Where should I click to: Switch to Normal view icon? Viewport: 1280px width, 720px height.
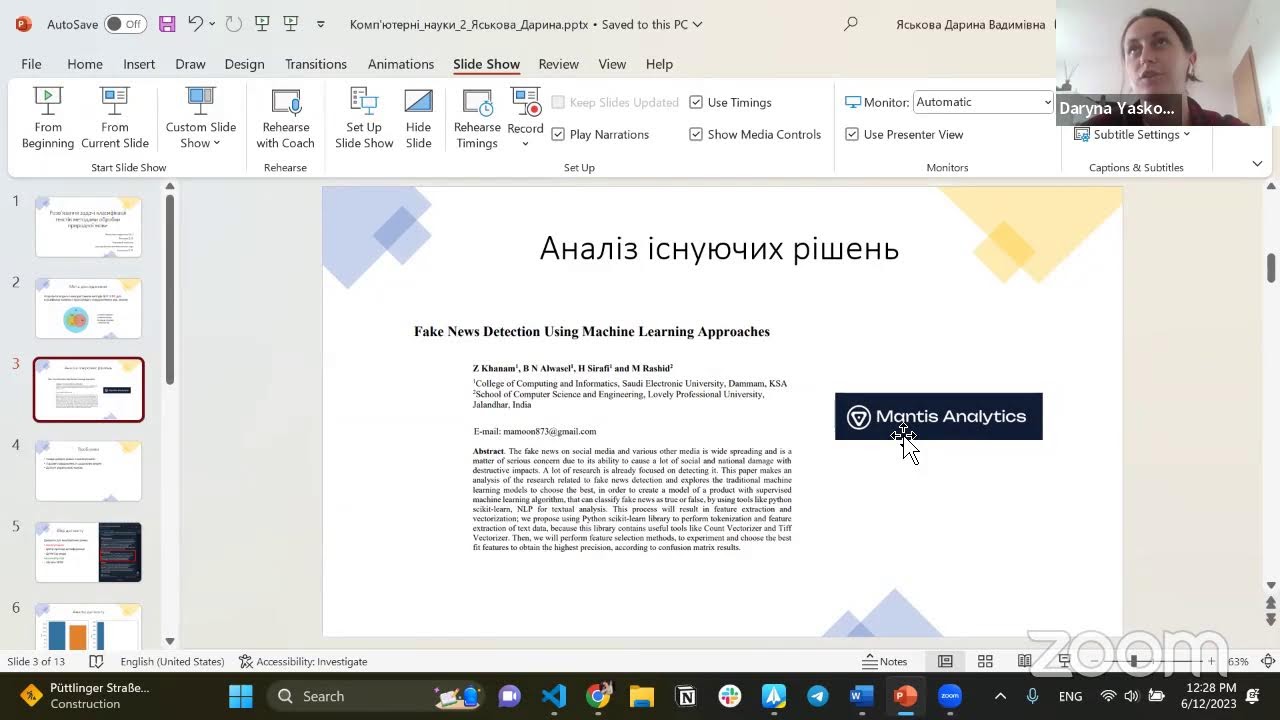[x=945, y=661]
